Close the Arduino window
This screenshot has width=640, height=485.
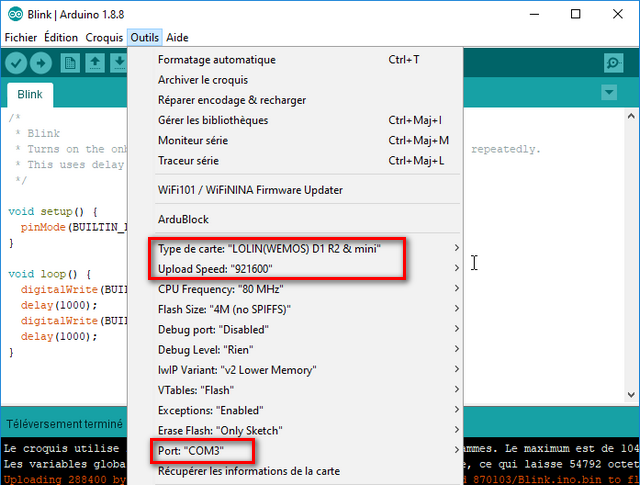tap(618, 14)
